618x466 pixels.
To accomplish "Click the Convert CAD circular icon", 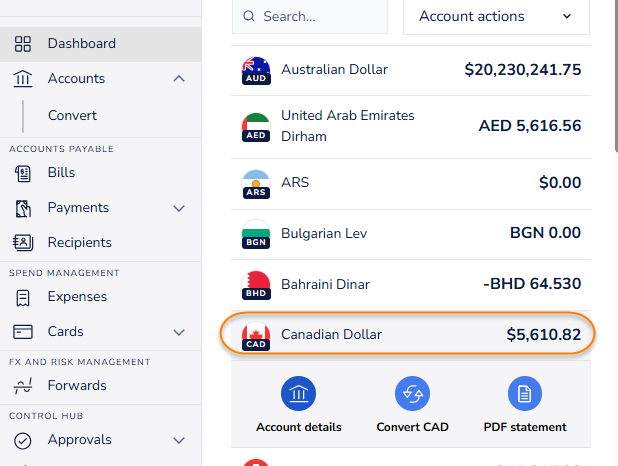I will [412, 394].
